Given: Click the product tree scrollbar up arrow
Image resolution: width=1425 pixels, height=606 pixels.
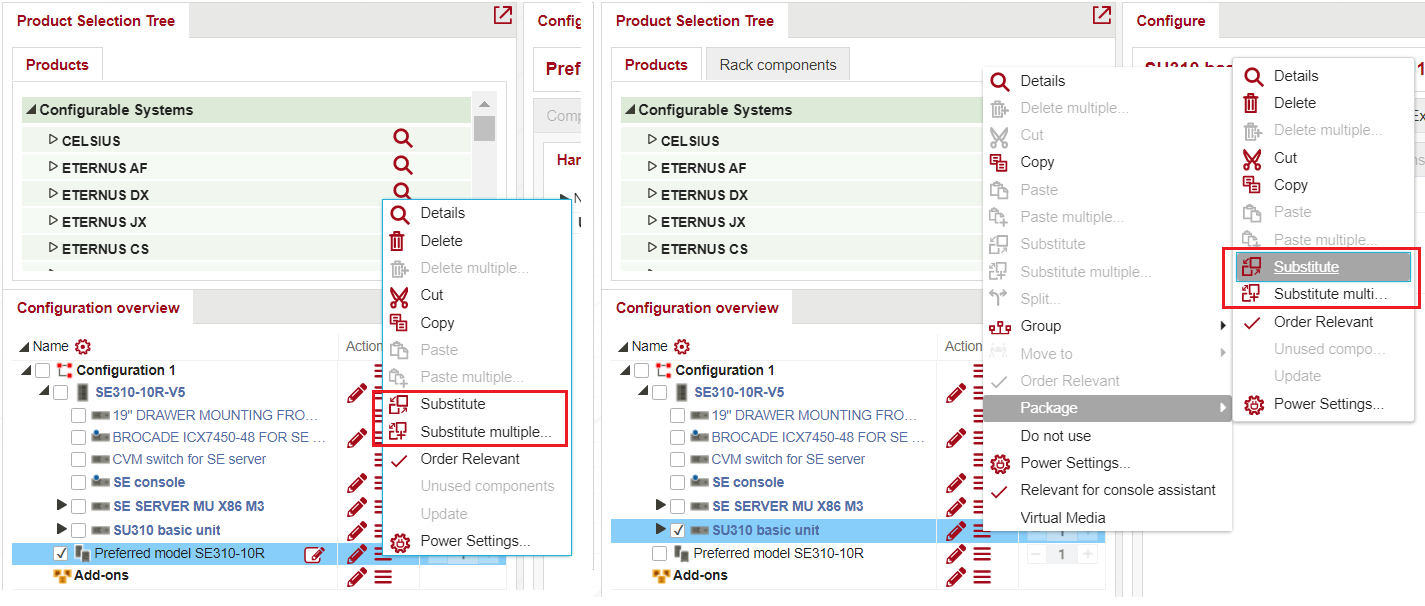Looking at the screenshot, I should coord(484,104).
